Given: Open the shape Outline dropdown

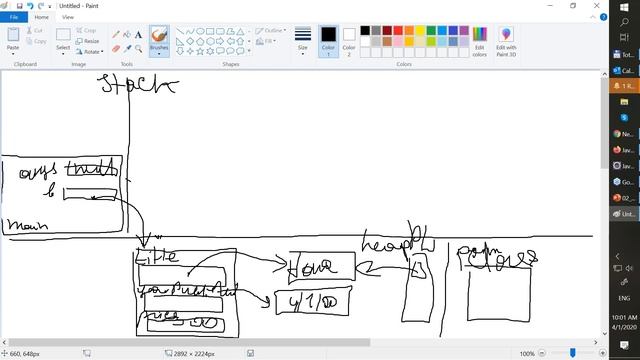Looking at the screenshot, I should [x=271, y=31].
